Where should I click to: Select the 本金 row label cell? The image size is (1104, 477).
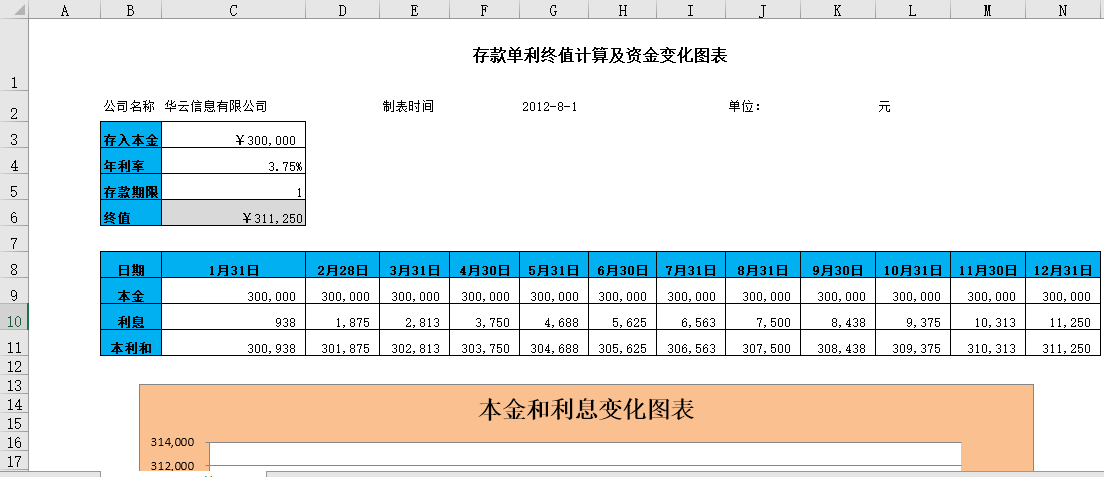(131, 296)
